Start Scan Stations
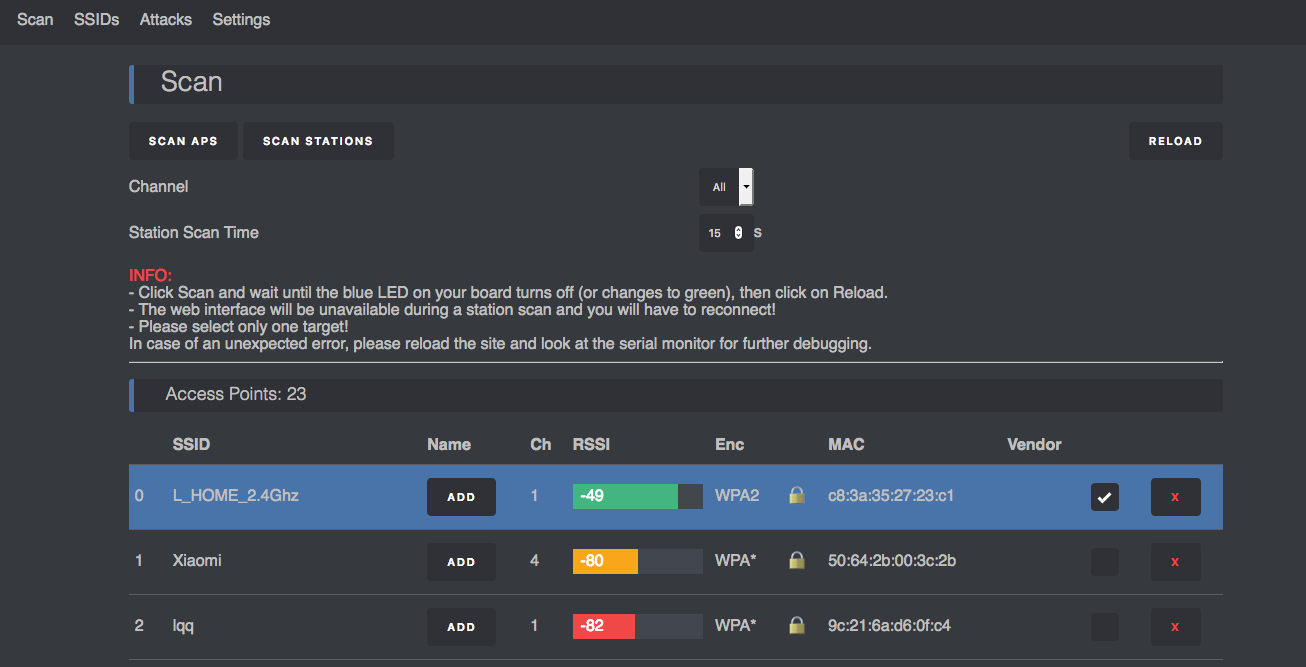This screenshot has height=667, width=1306. click(318, 141)
